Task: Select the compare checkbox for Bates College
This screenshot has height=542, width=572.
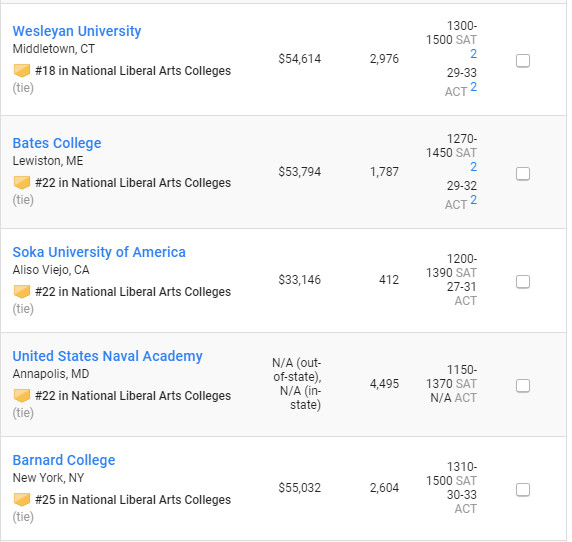Action: (x=523, y=174)
